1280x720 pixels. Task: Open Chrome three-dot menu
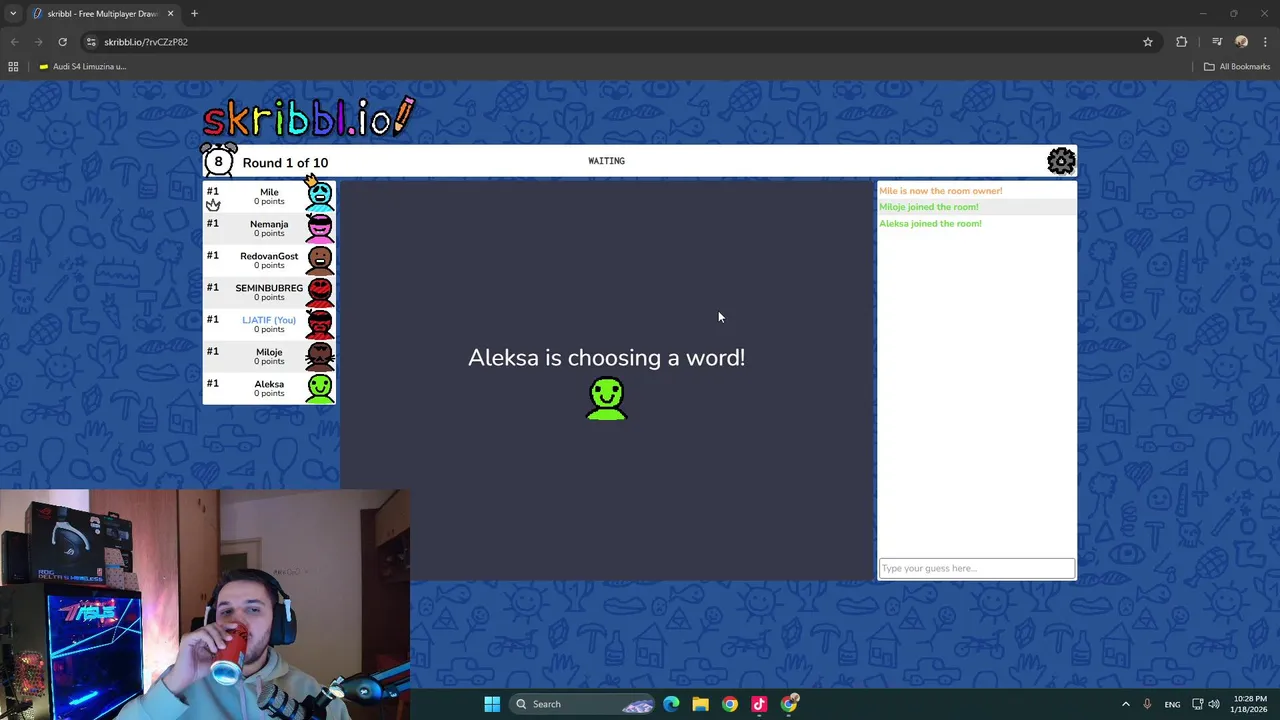pyautogui.click(x=1266, y=42)
